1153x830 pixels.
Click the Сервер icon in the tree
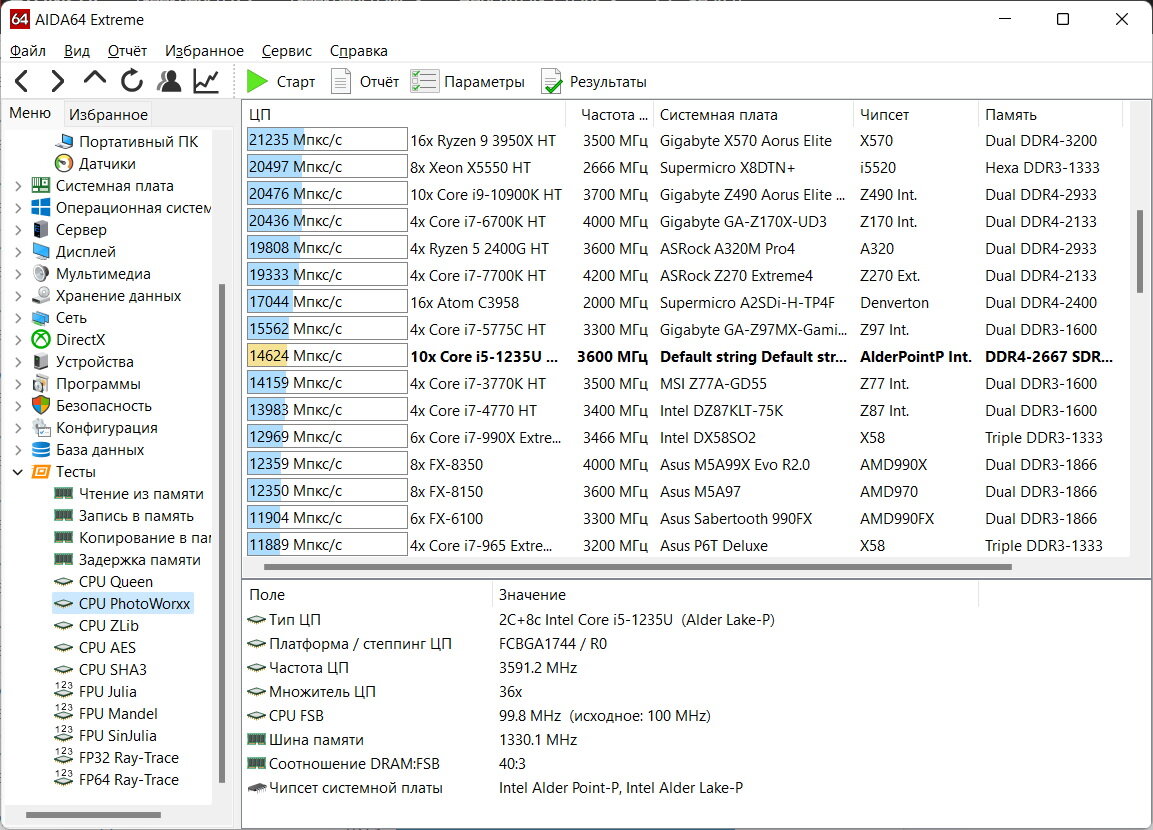click(x=41, y=229)
